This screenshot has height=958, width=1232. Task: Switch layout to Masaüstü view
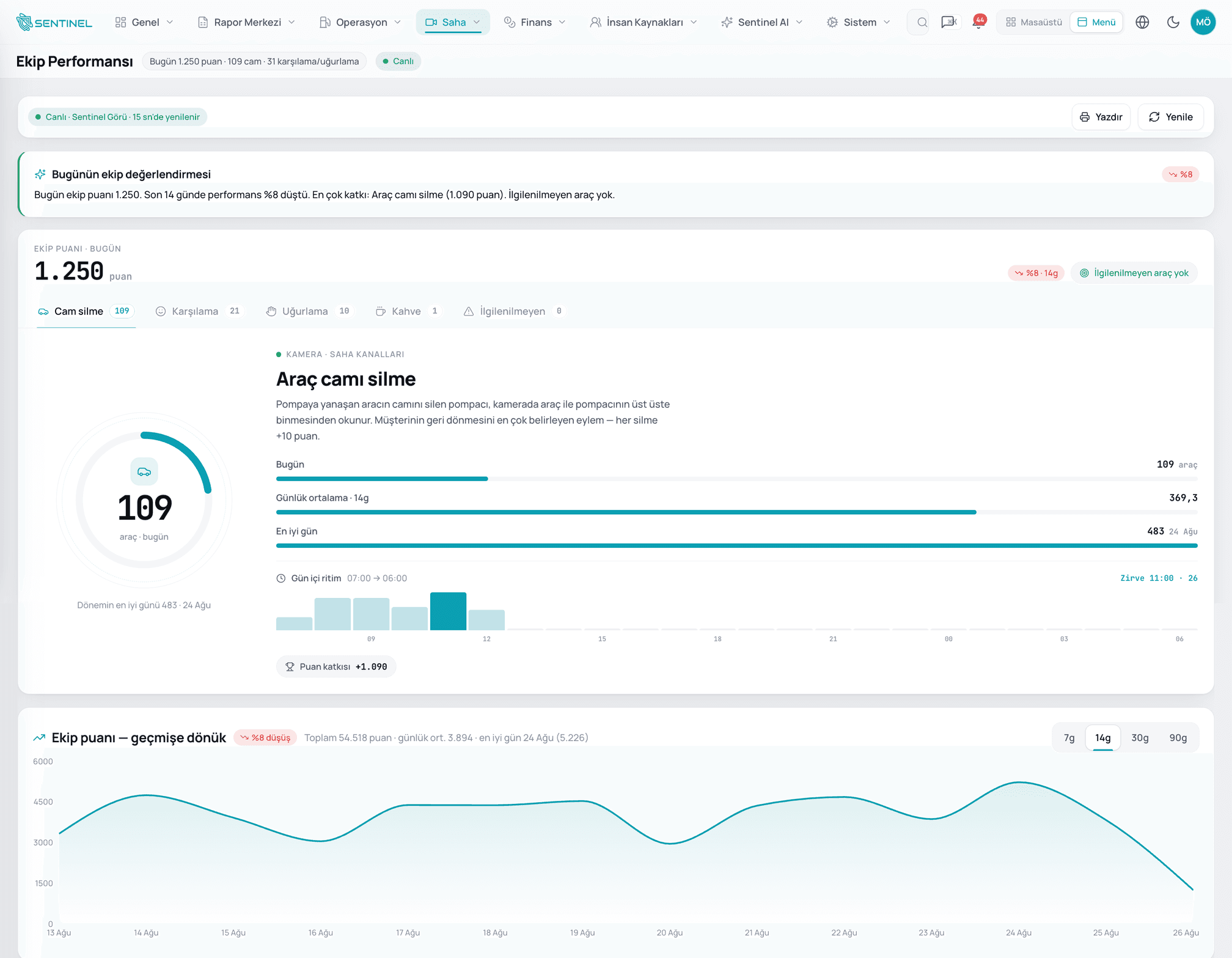click(1034, 23)
